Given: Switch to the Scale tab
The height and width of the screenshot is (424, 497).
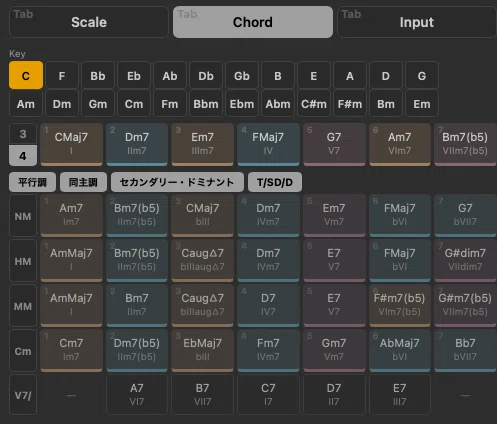Looking at the screenshot, I should 89,22.
